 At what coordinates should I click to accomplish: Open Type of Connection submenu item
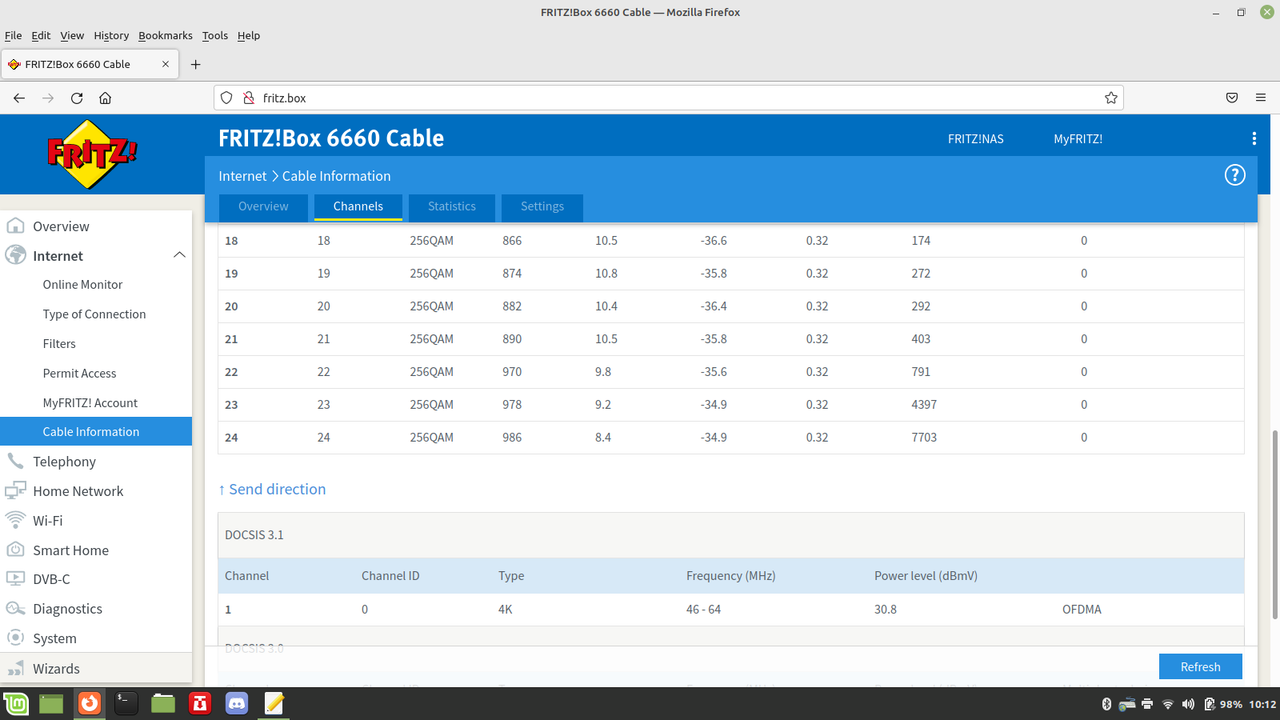point(96,314)
